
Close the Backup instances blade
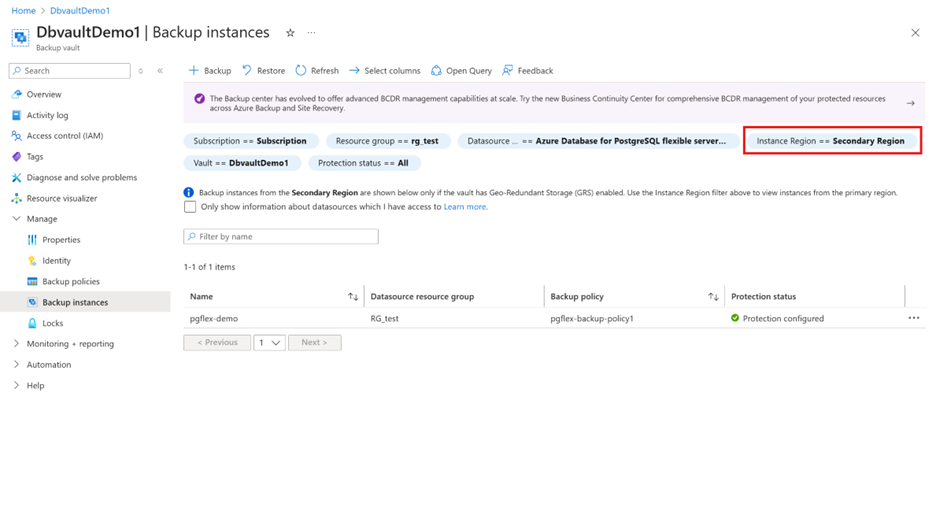(x=915, y=33)
